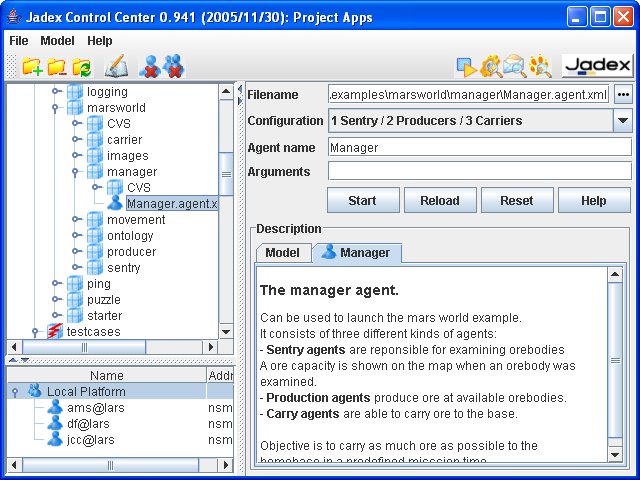Image resolution: width=640 pixels, height=480 pixels.
Task: Expand the testcases tree node
Action: (x=36, y=332)
